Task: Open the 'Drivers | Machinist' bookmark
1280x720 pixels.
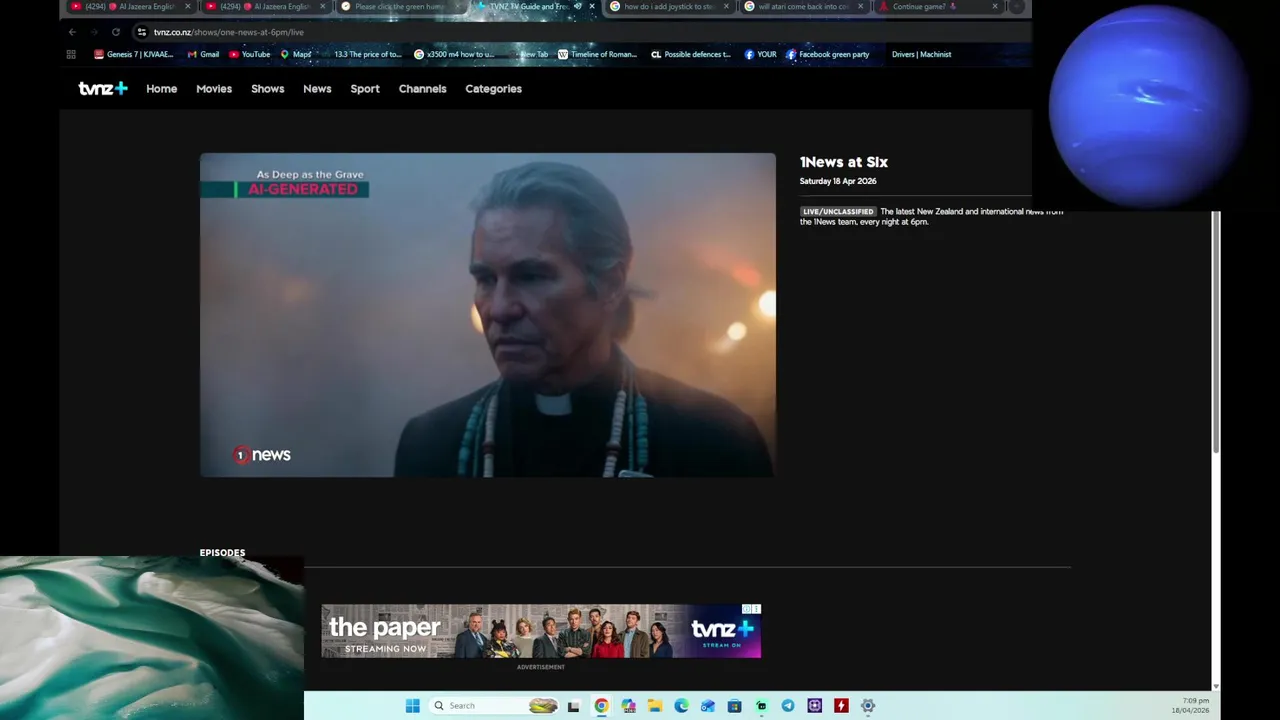Action: coord(921,54)
